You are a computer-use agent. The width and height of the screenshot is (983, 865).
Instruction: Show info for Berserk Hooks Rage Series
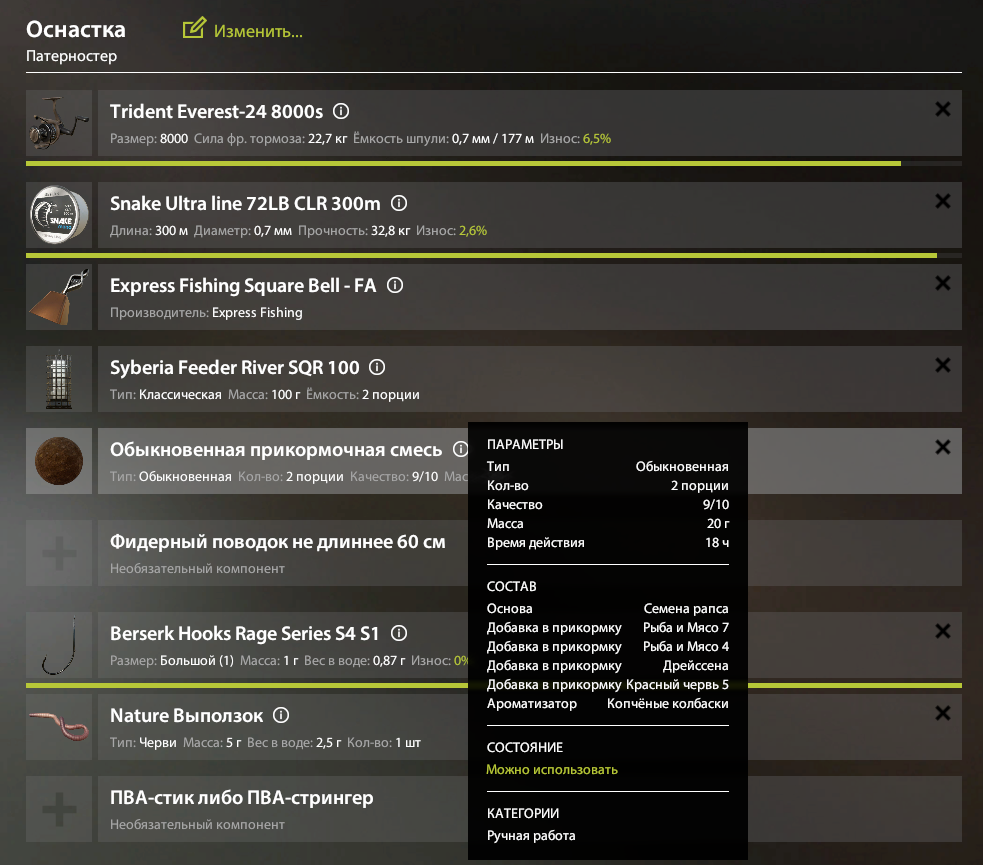[399, 633]
